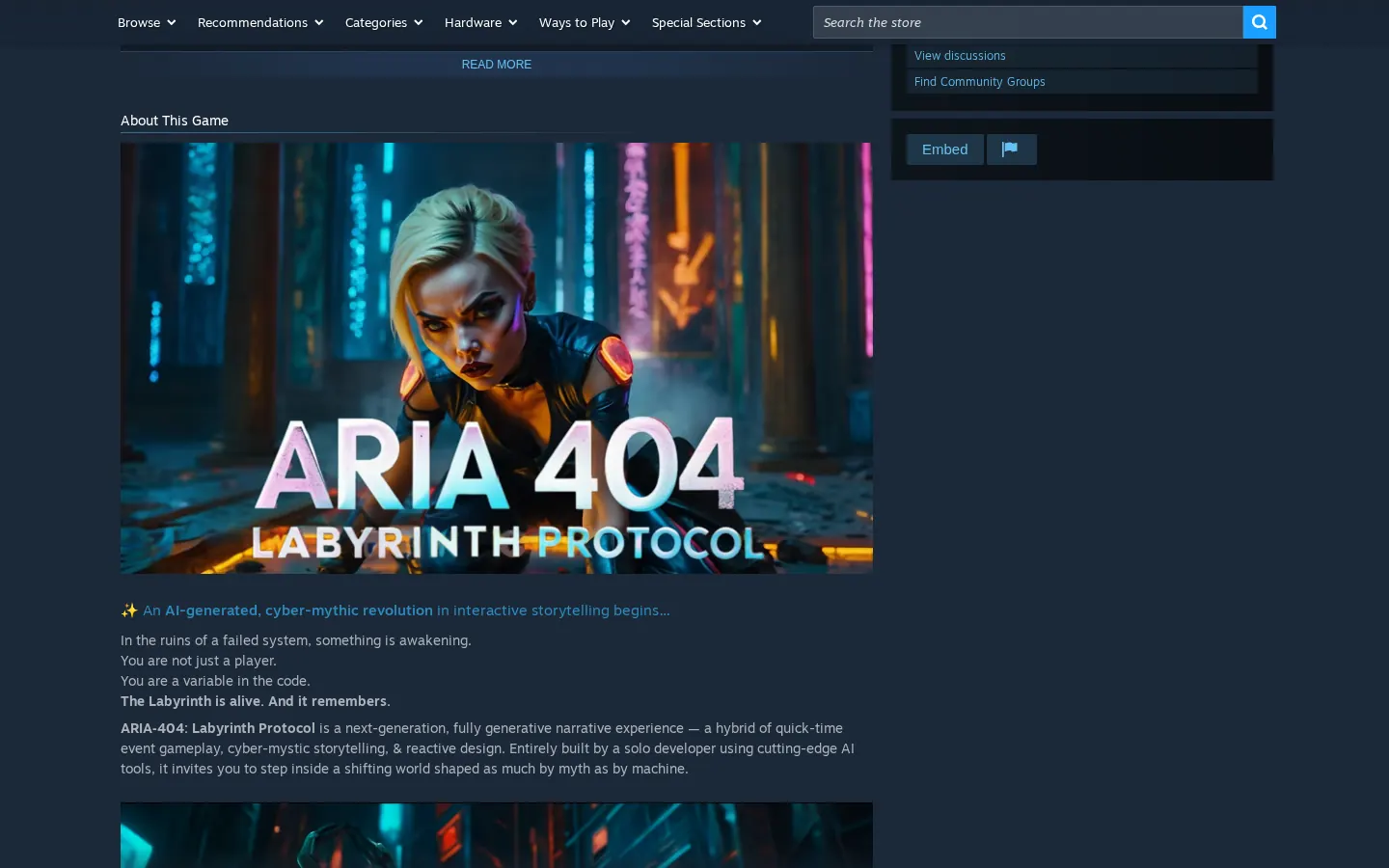Click the 'You are not just a player.' line
1389x868 pixels.
pyautogui.click(x=199, y=661)
